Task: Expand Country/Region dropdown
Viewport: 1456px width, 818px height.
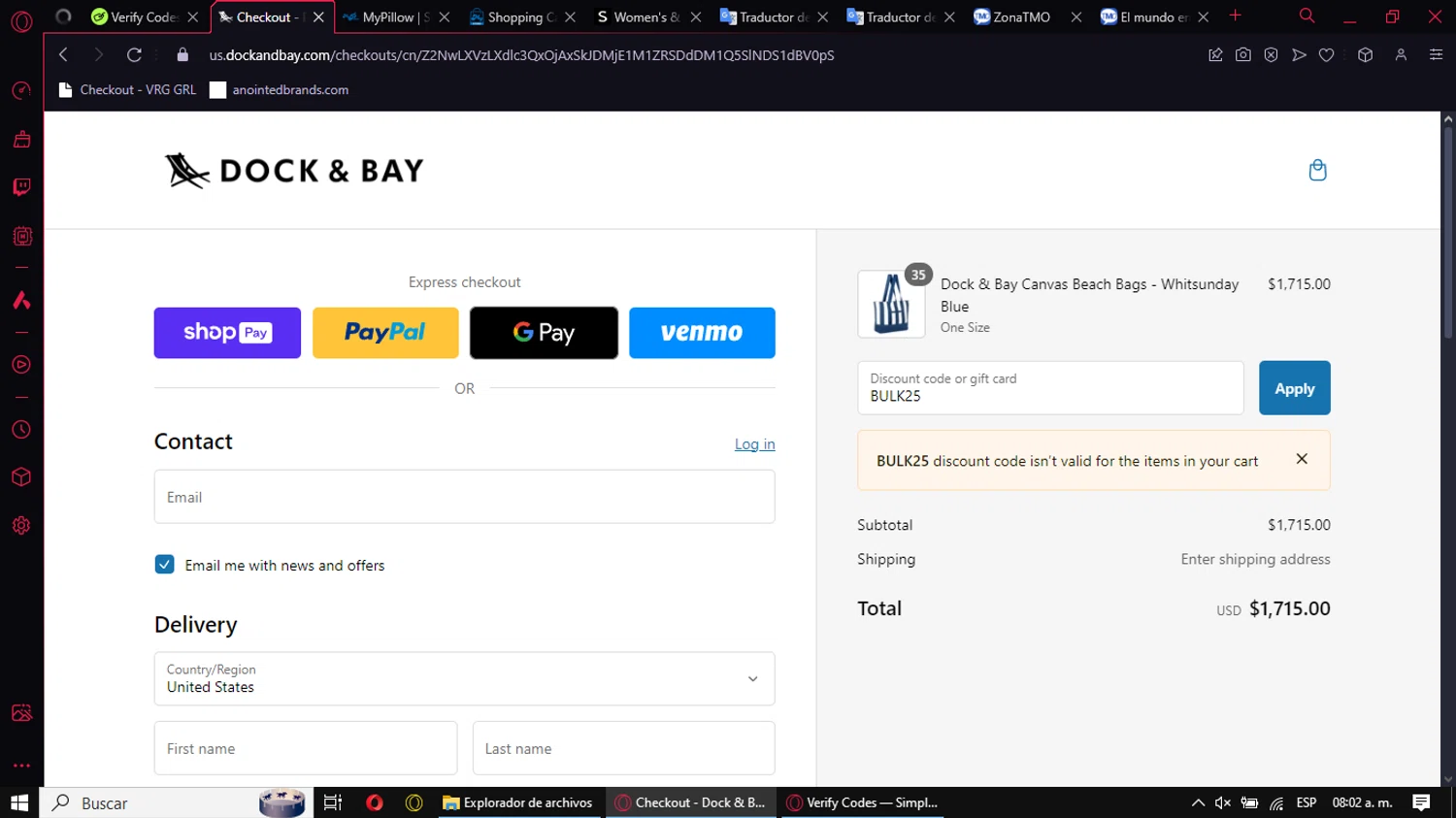Action: coord(464,678)
